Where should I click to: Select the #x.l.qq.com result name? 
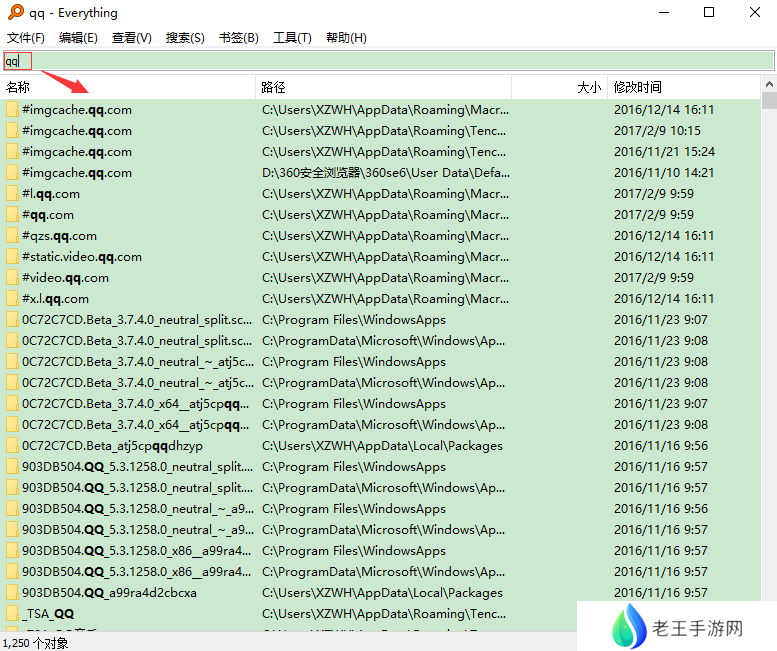(x=55, y=299)
